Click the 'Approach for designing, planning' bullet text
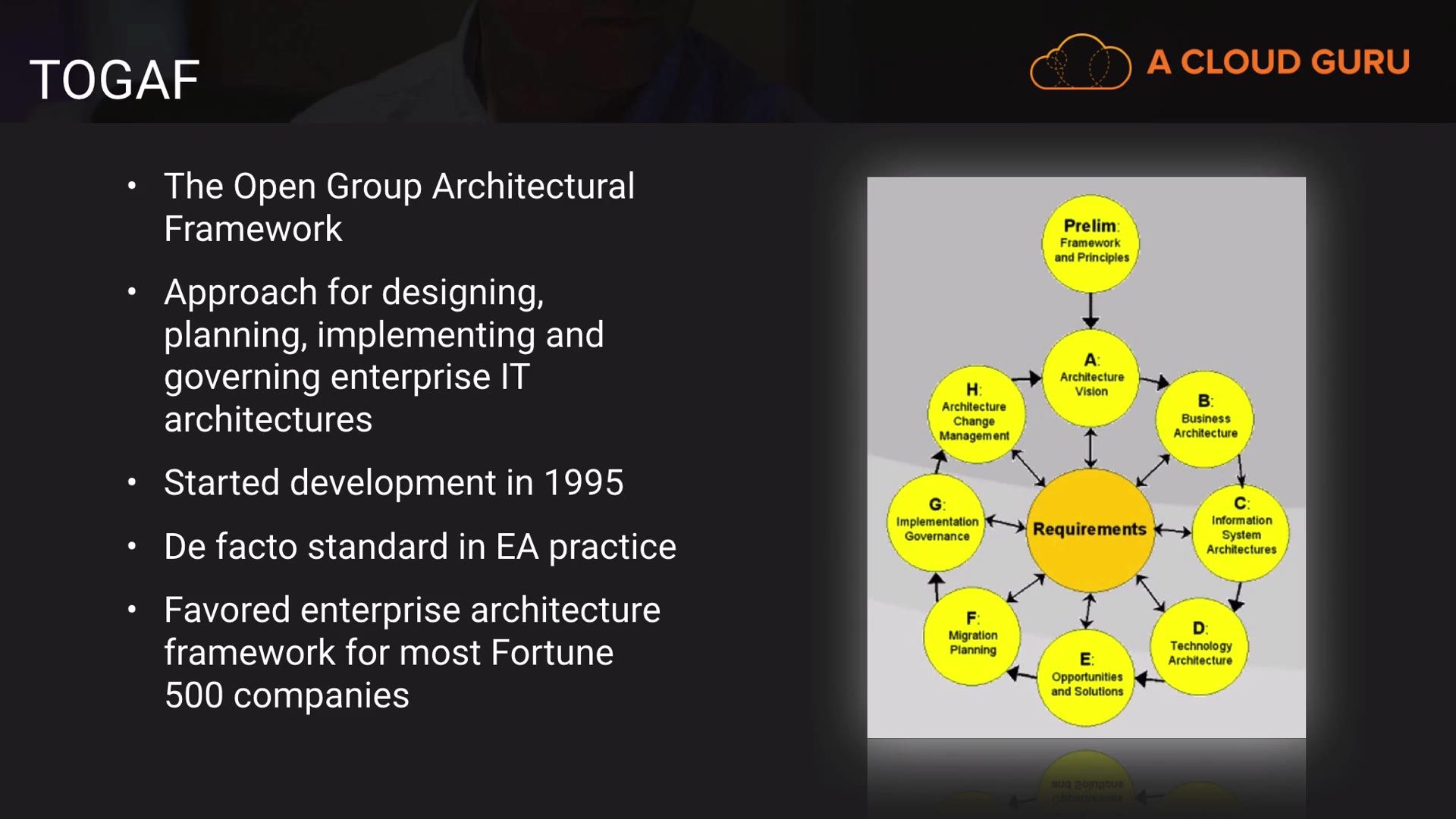 click(x=384, y=356)
